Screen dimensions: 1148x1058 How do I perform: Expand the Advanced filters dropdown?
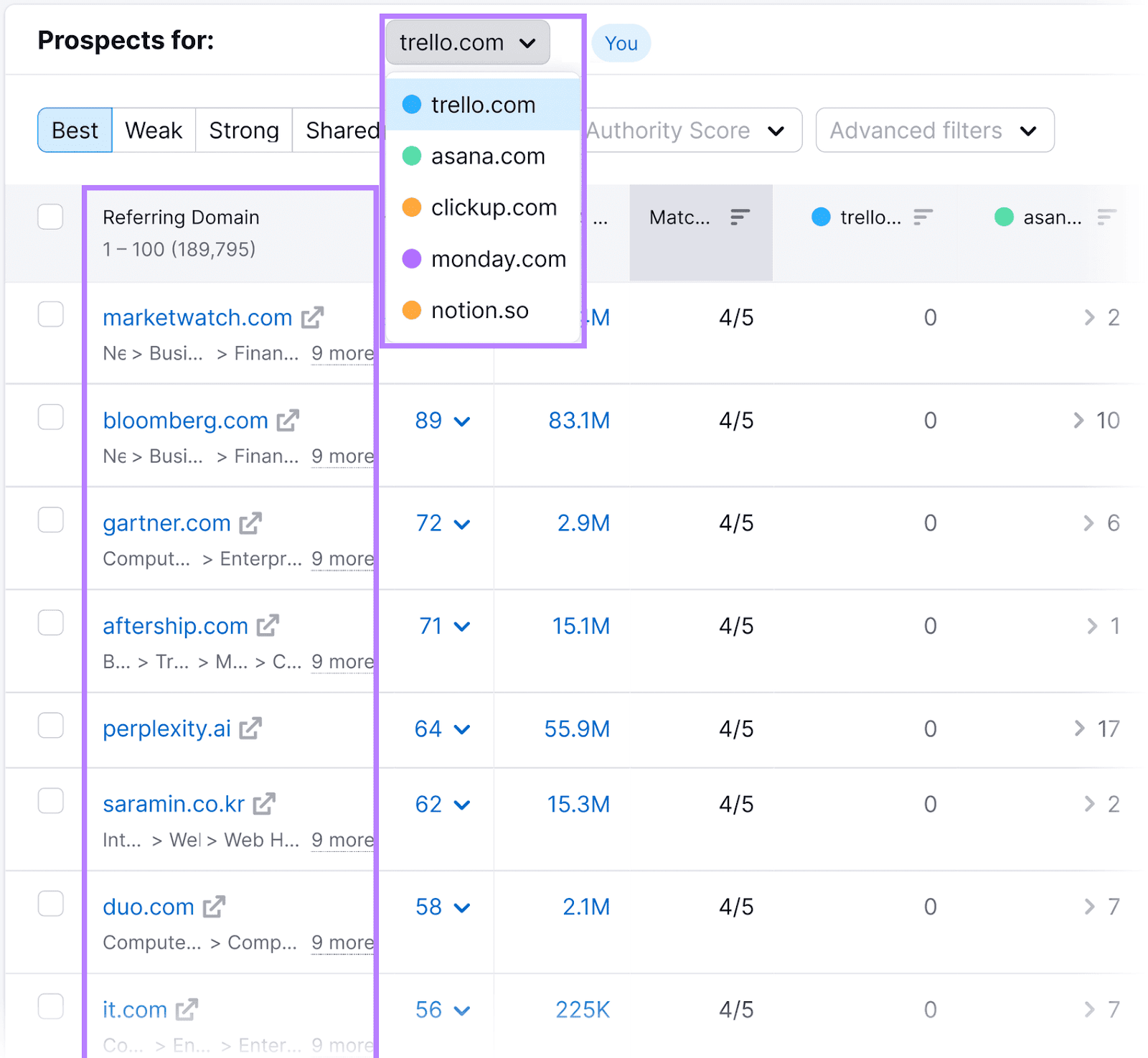pyautogui.click(x=933, y=130)
